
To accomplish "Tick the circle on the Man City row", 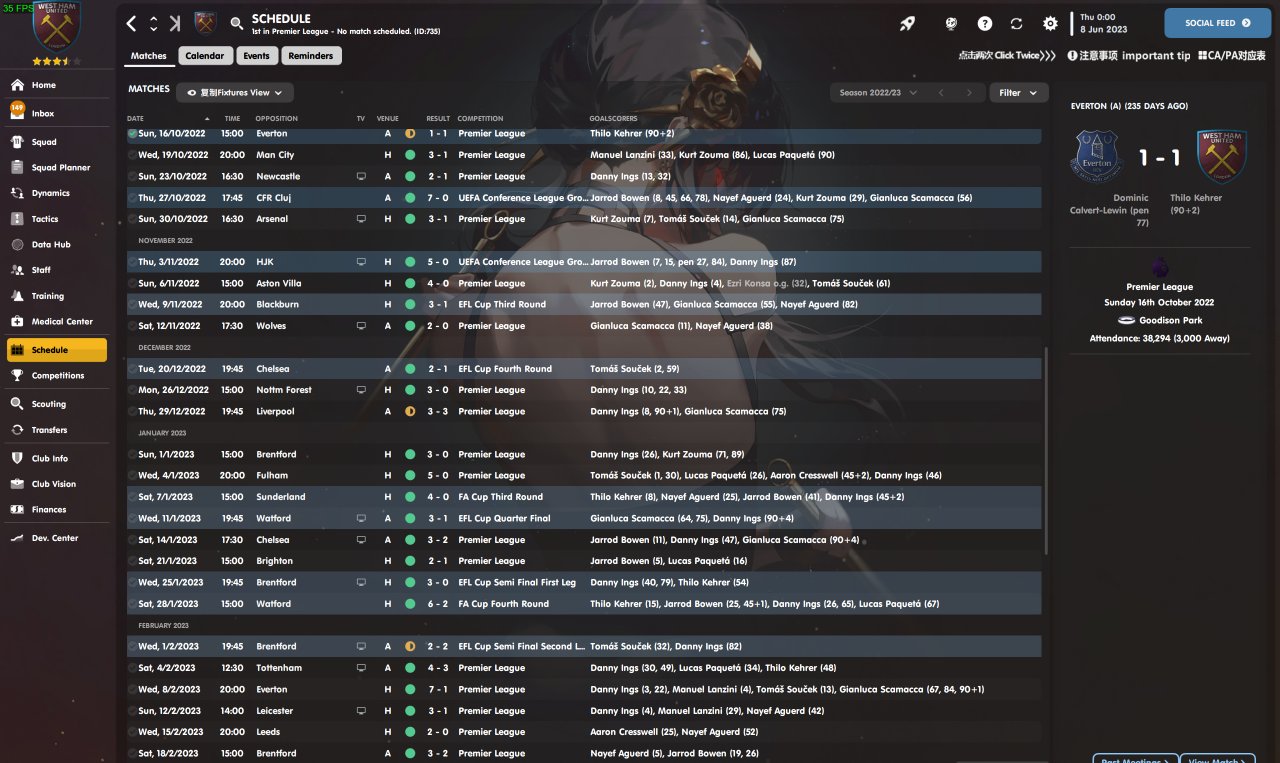I will pos(132,155).
